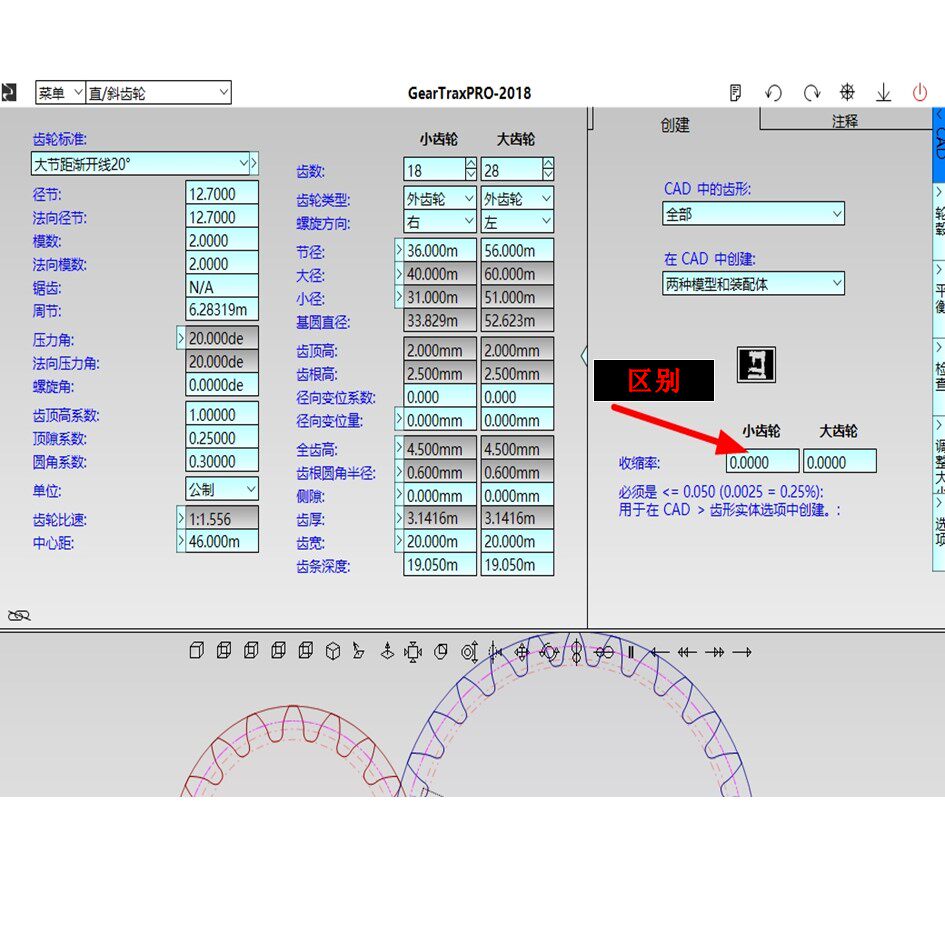This screenshot has height=945, width=945.
Task: Click the redo arrow icon in header
Action: pyautogui.click(x=811, y=93)
